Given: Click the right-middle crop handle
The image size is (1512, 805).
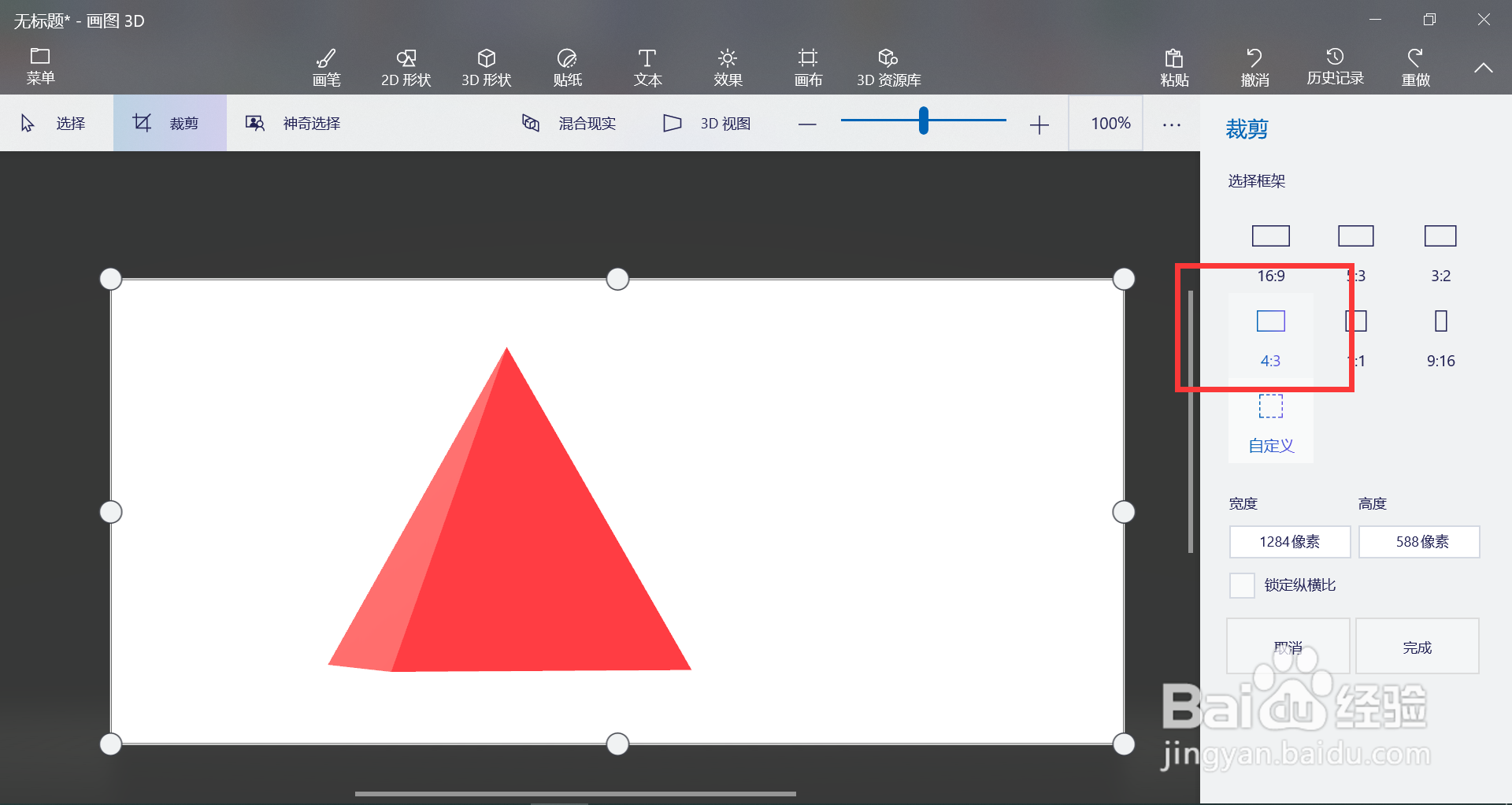Looking at the screenshot, I should pos(1124,512).
